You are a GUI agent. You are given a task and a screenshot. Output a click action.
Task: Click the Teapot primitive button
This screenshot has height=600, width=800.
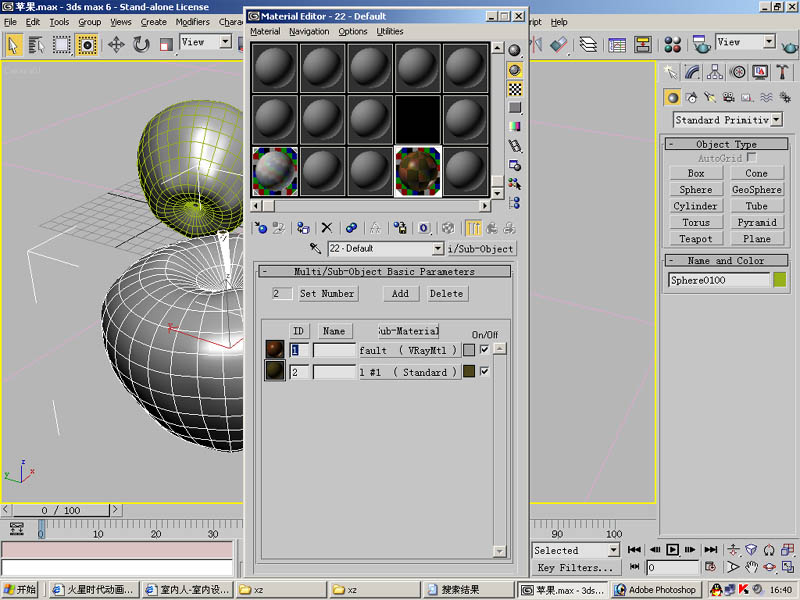tap(696, 239)
